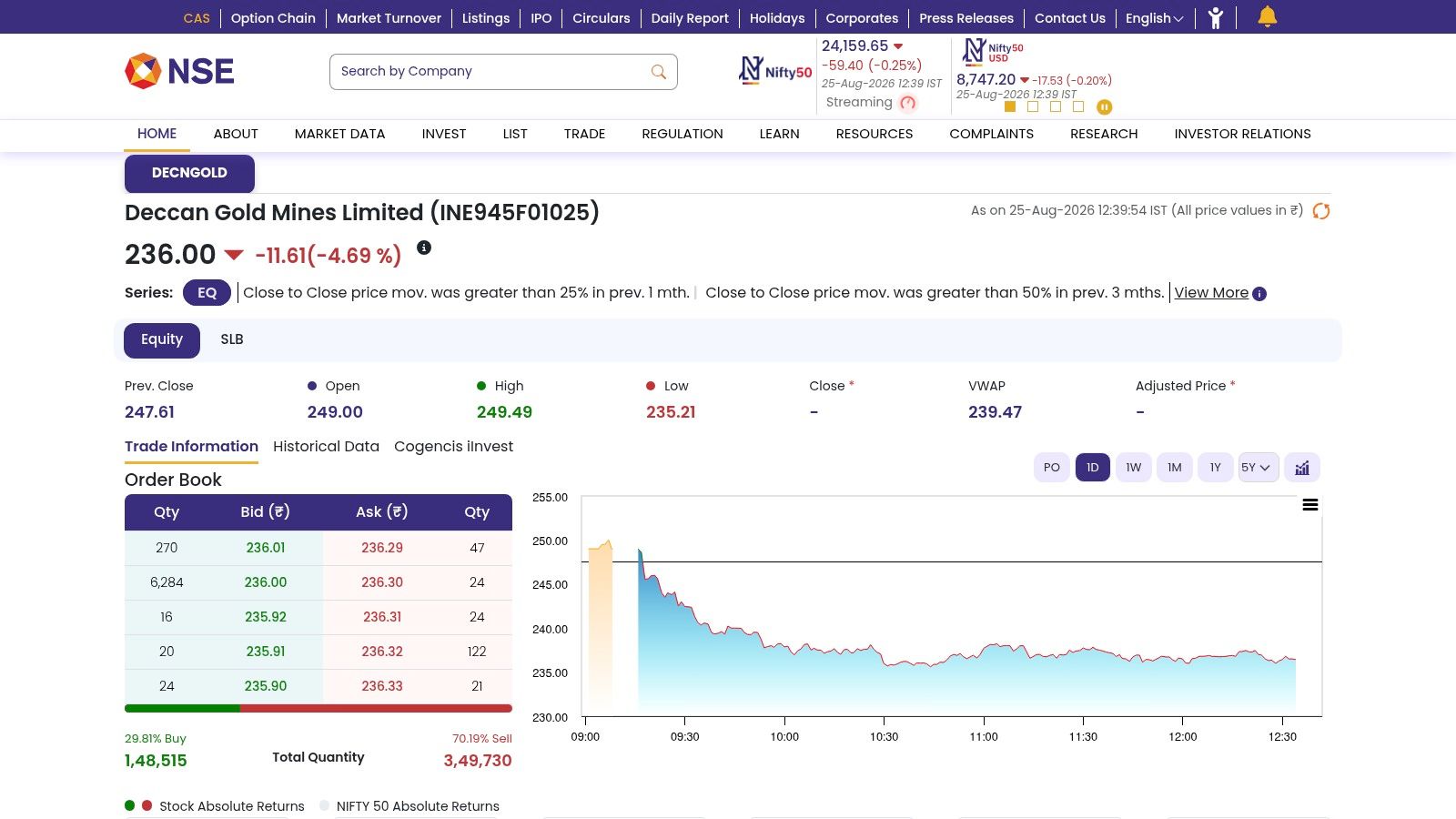The height and width of the screenshot is (819, 1456).
Task: Open the ABOUT menu
Action: click(236, 134)
